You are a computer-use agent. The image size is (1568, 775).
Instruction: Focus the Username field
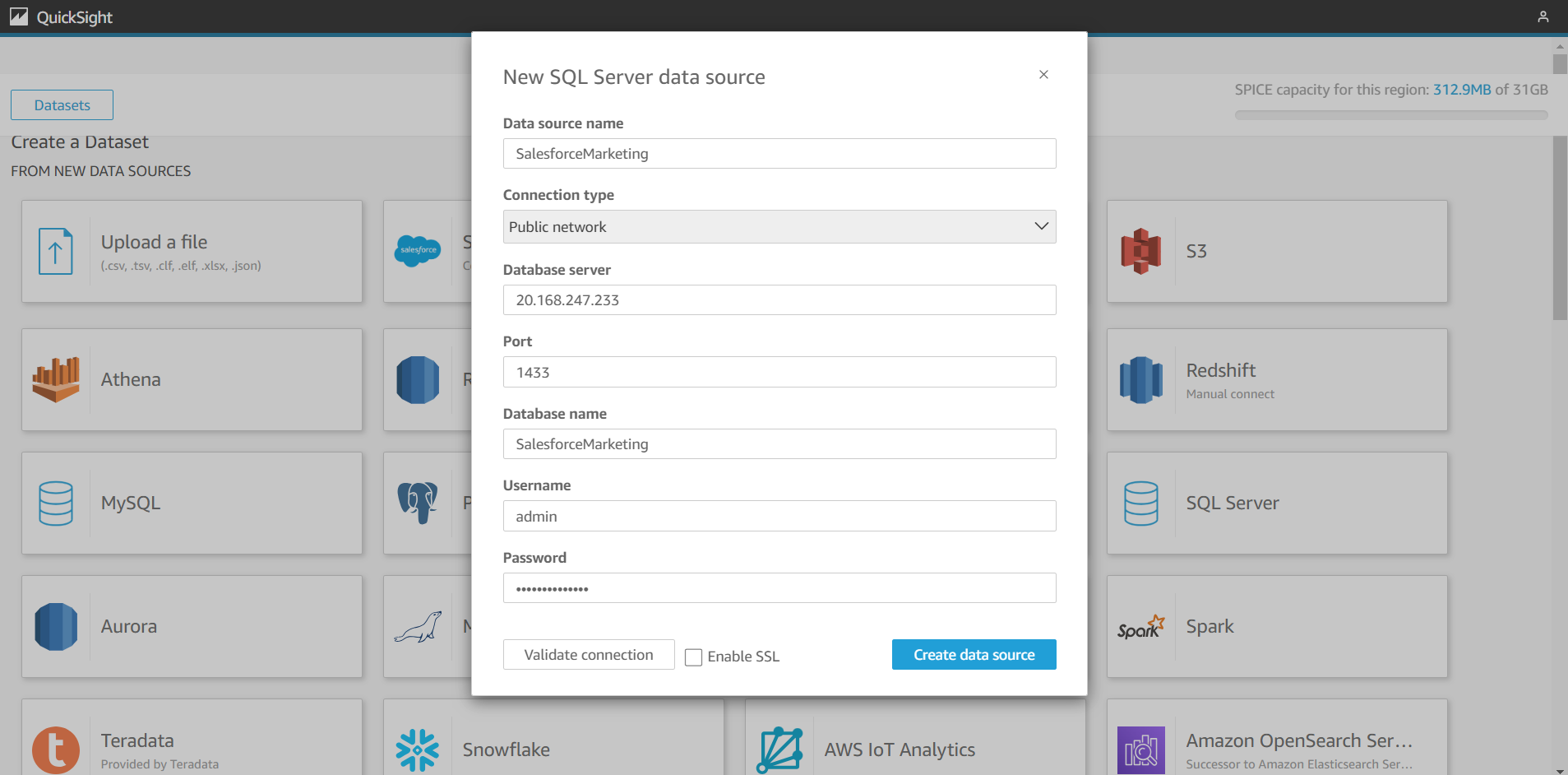tap(779, 516)
